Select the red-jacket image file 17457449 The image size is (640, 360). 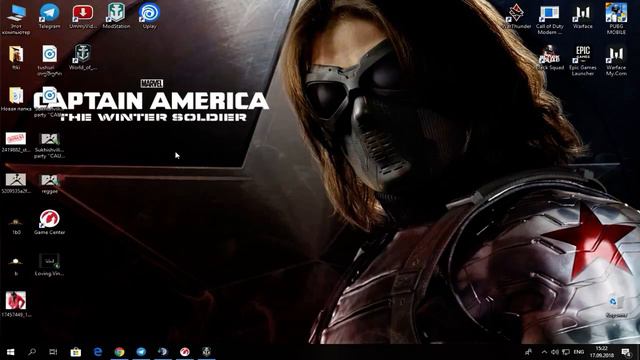(16, 304)
